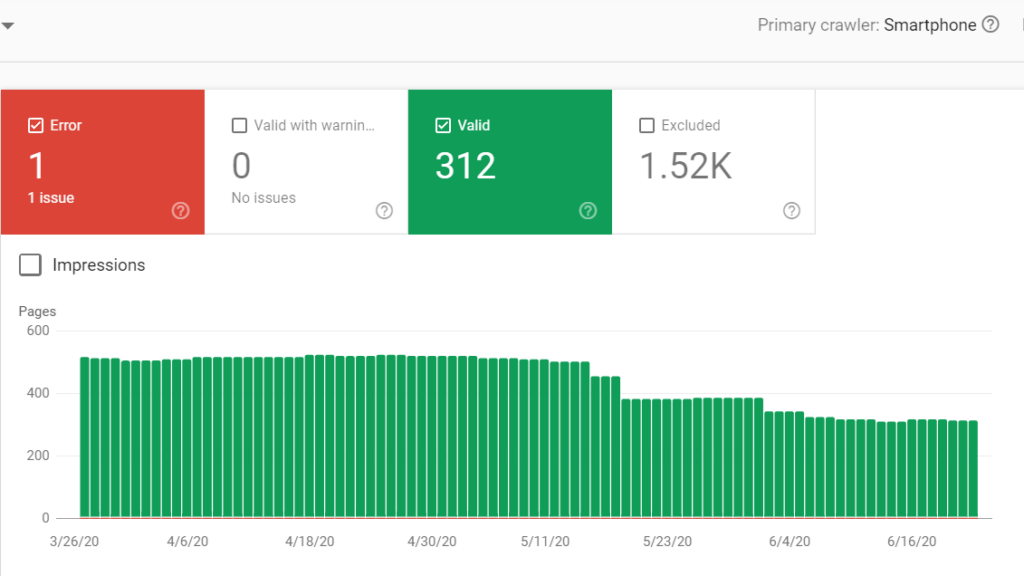Select the Valid count of 312
The image size is (1024, 576).
click(x=465, y=166)
